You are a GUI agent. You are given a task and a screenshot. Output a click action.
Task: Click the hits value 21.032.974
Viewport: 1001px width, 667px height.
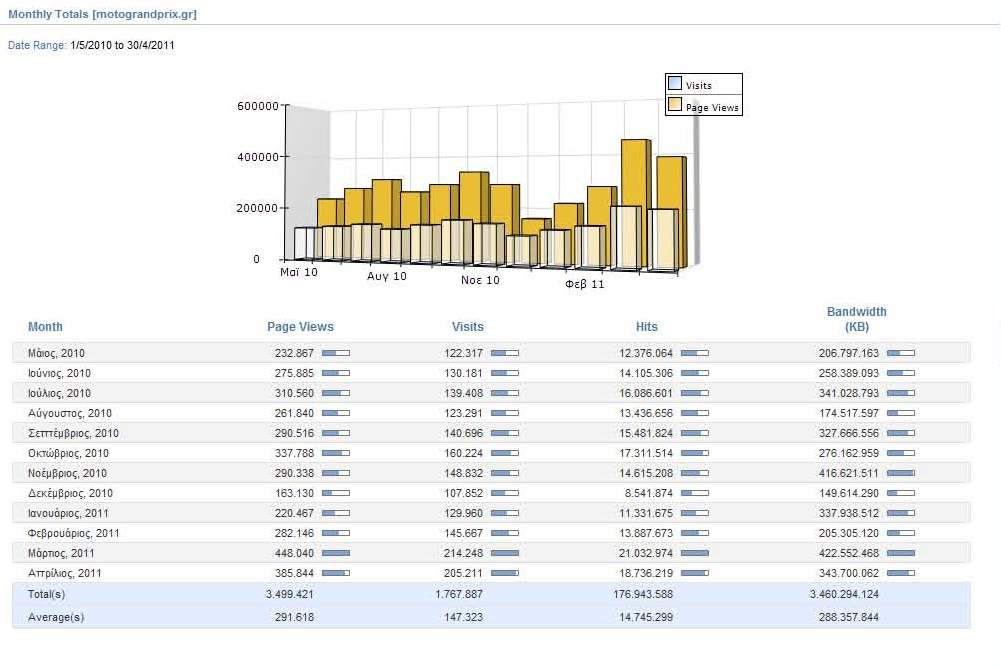coord(646,553)
